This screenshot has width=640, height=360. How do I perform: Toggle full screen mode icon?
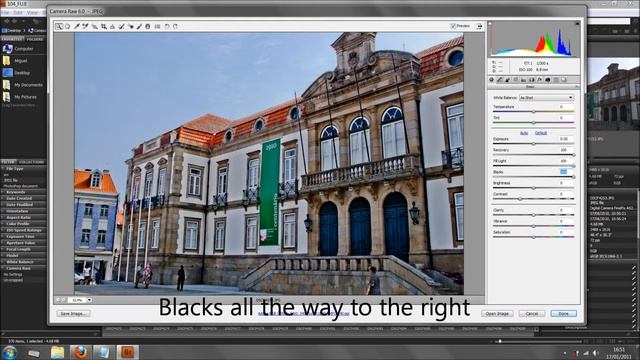click(x=479, y=26)
